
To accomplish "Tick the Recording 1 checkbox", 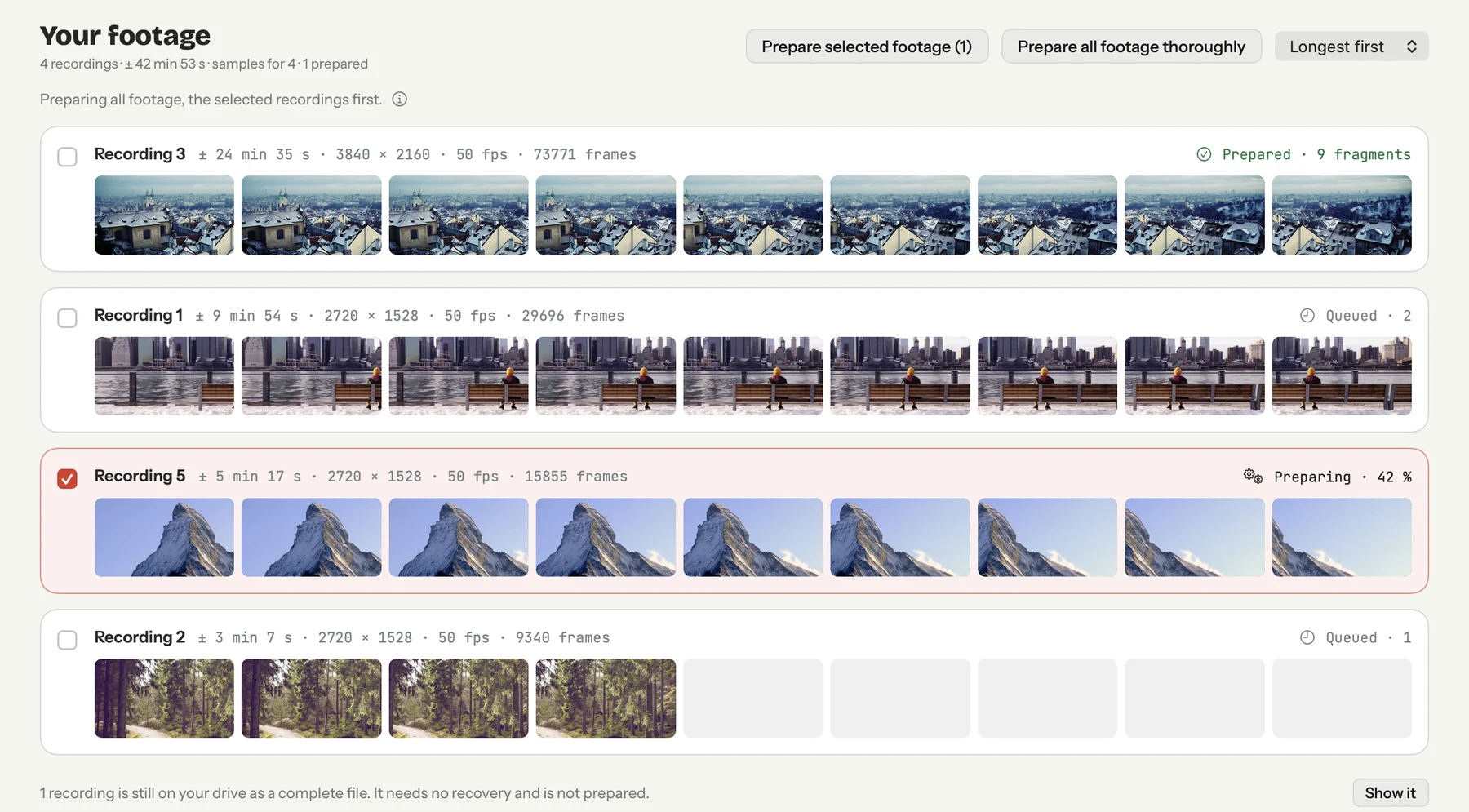I will point(68,318).
